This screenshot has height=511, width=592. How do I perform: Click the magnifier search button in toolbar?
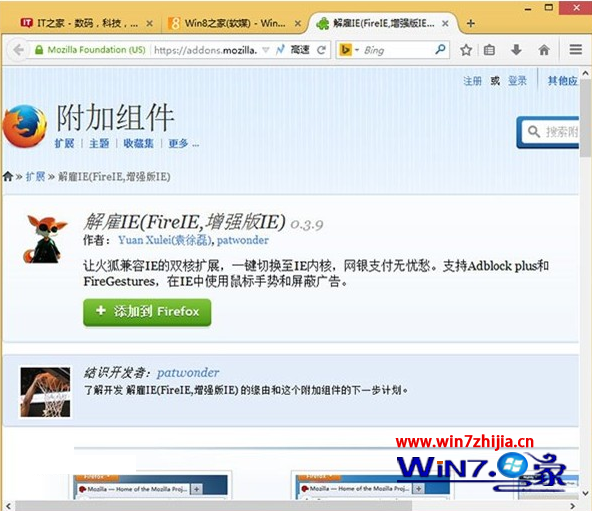point(440,49)
